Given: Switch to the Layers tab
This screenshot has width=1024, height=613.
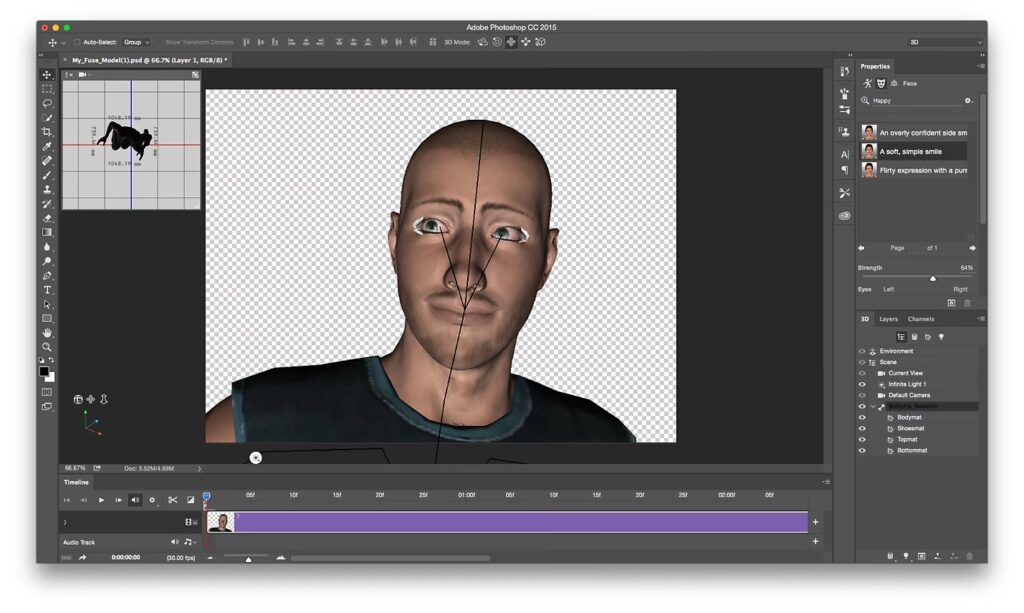Looking at the screenshot, I should (888, 319).
